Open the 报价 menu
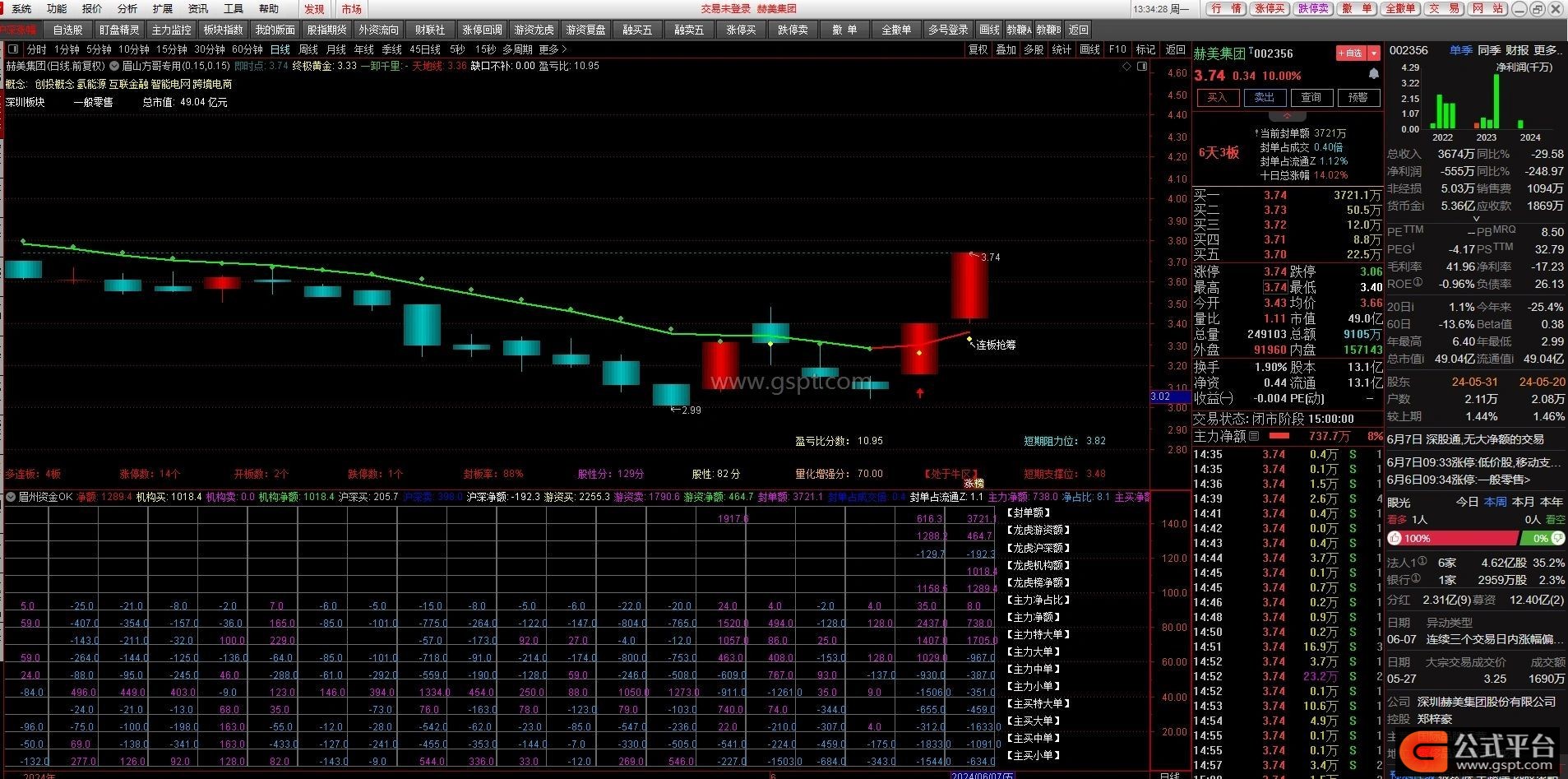Screen dimensions: 1568x779 click(x=92, y=9)
